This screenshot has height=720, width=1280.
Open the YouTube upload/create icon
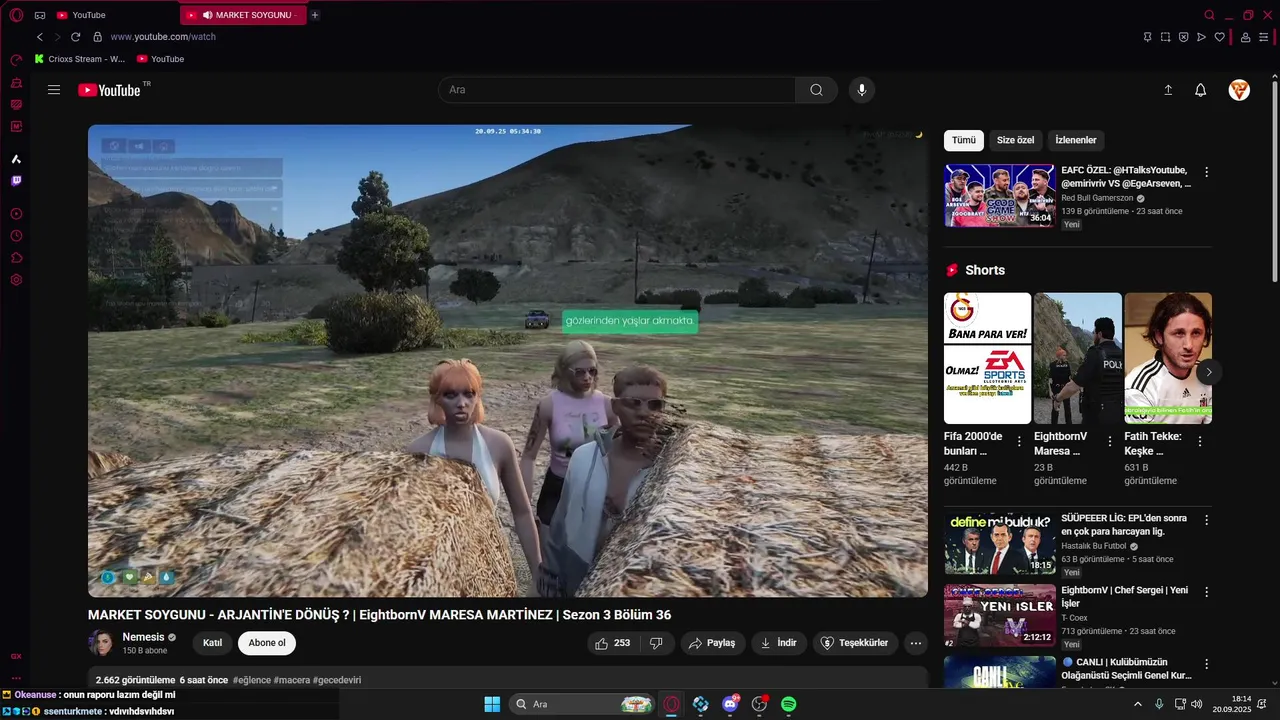(x=1168, y=90)
